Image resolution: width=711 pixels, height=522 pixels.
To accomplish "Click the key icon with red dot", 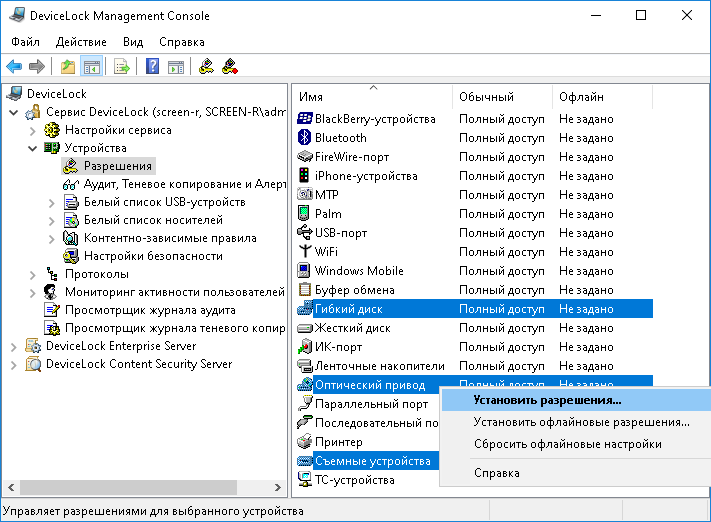I will click(230, 67).
